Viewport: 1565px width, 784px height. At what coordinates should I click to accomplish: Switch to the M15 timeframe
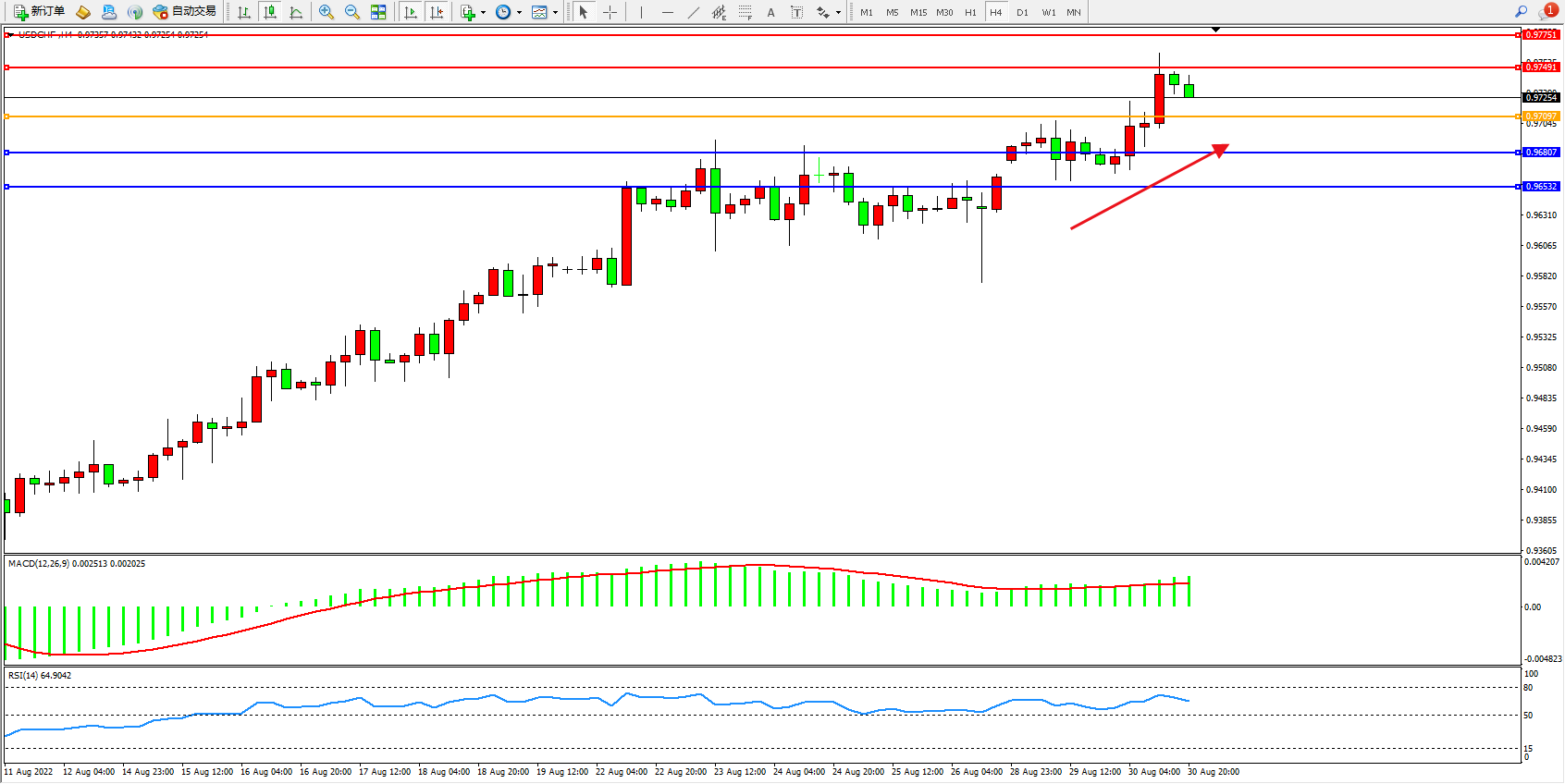918,12
